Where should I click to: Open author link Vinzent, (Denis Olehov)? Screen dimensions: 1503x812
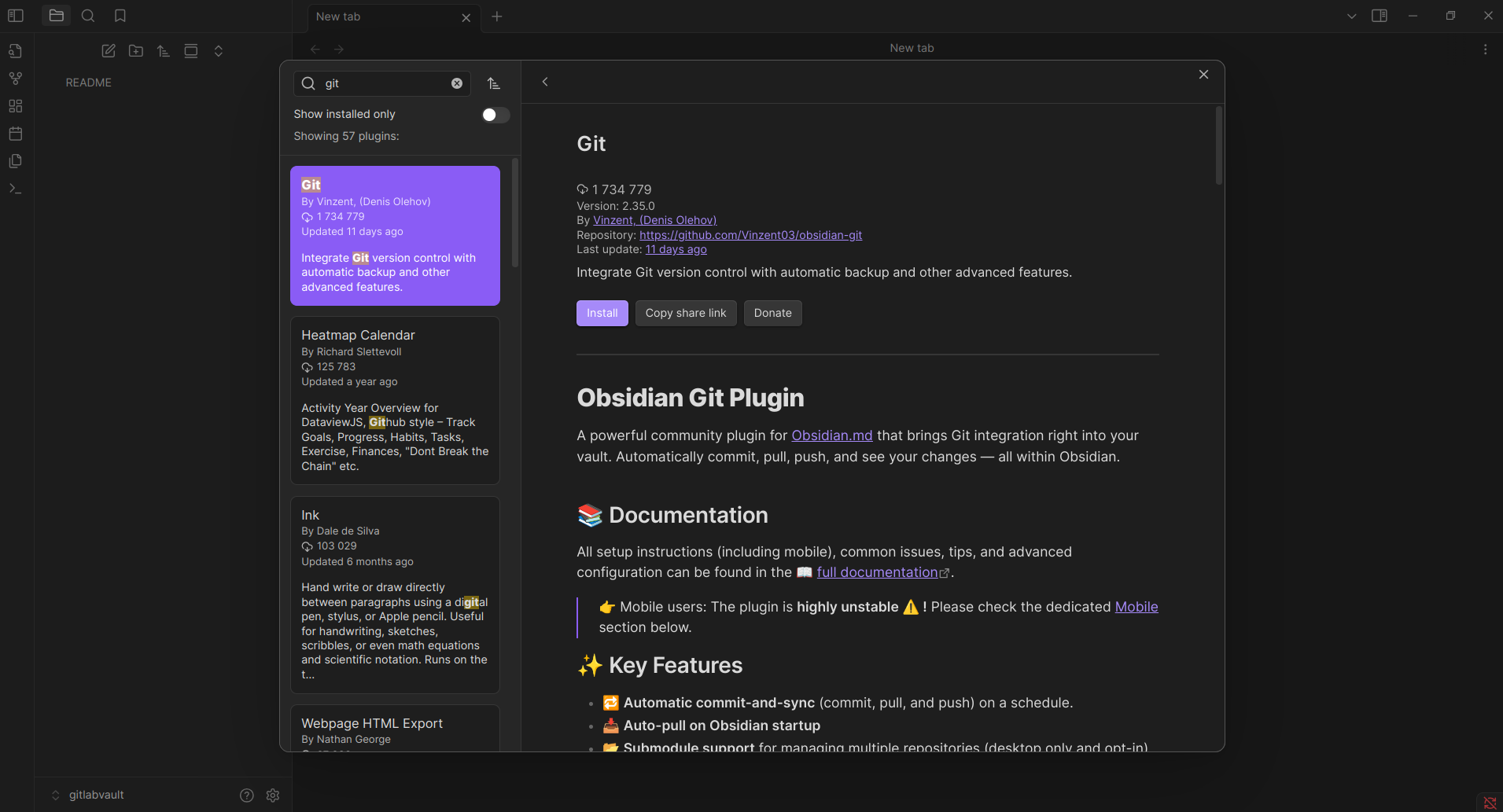[654, 220]
